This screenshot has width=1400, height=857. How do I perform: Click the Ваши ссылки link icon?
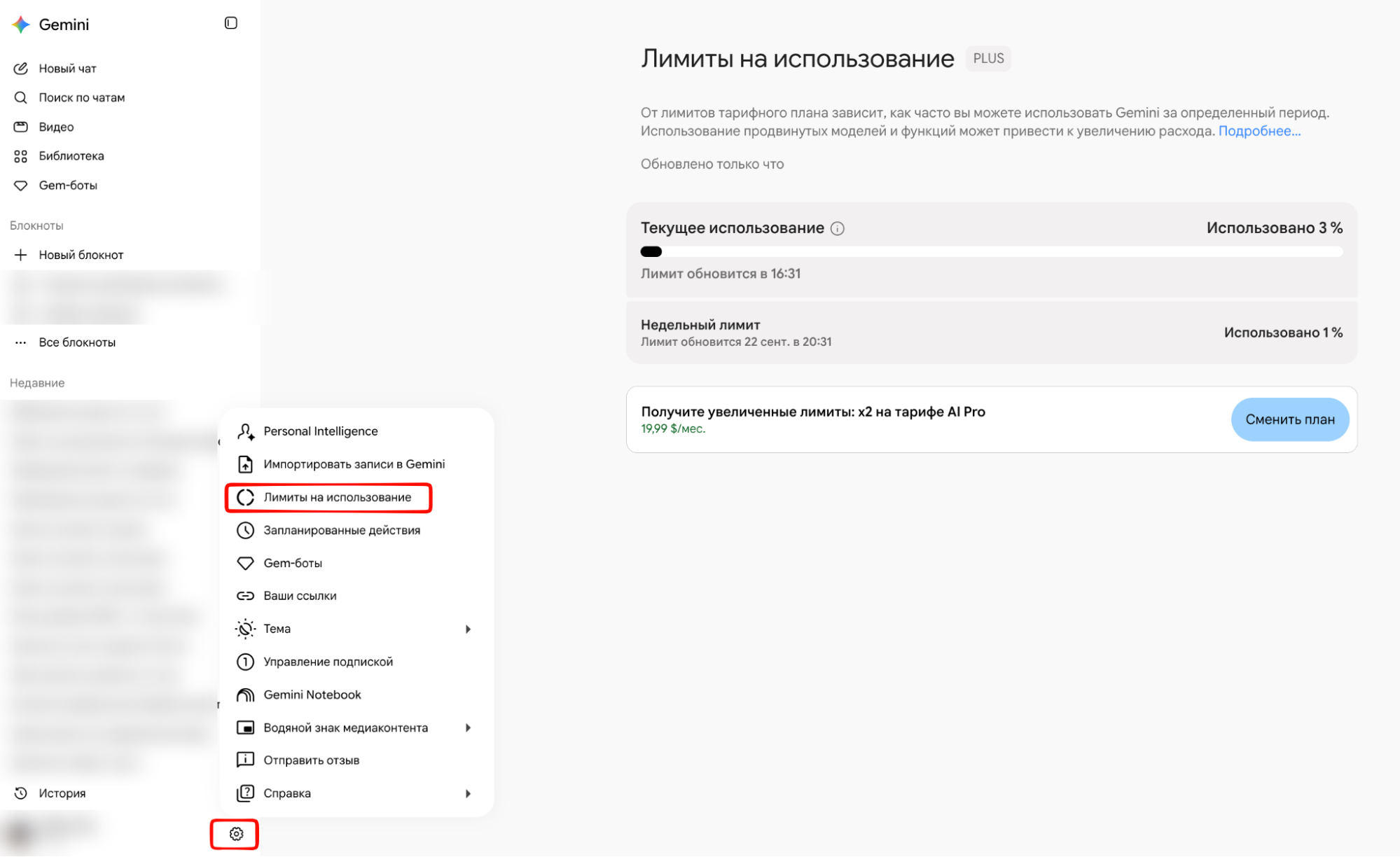[245, 596]
